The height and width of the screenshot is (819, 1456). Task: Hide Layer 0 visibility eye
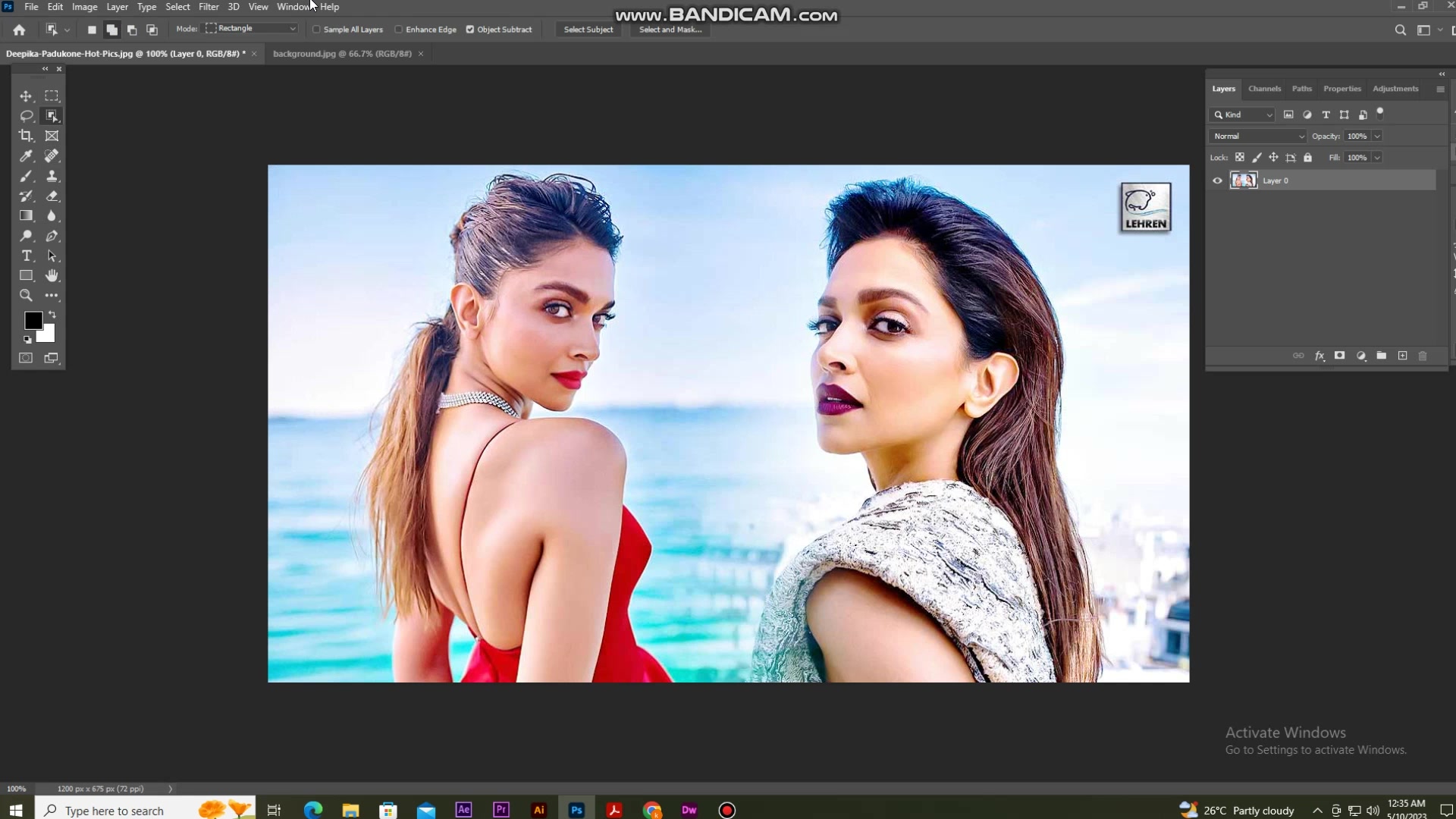tap(1217, 180)
